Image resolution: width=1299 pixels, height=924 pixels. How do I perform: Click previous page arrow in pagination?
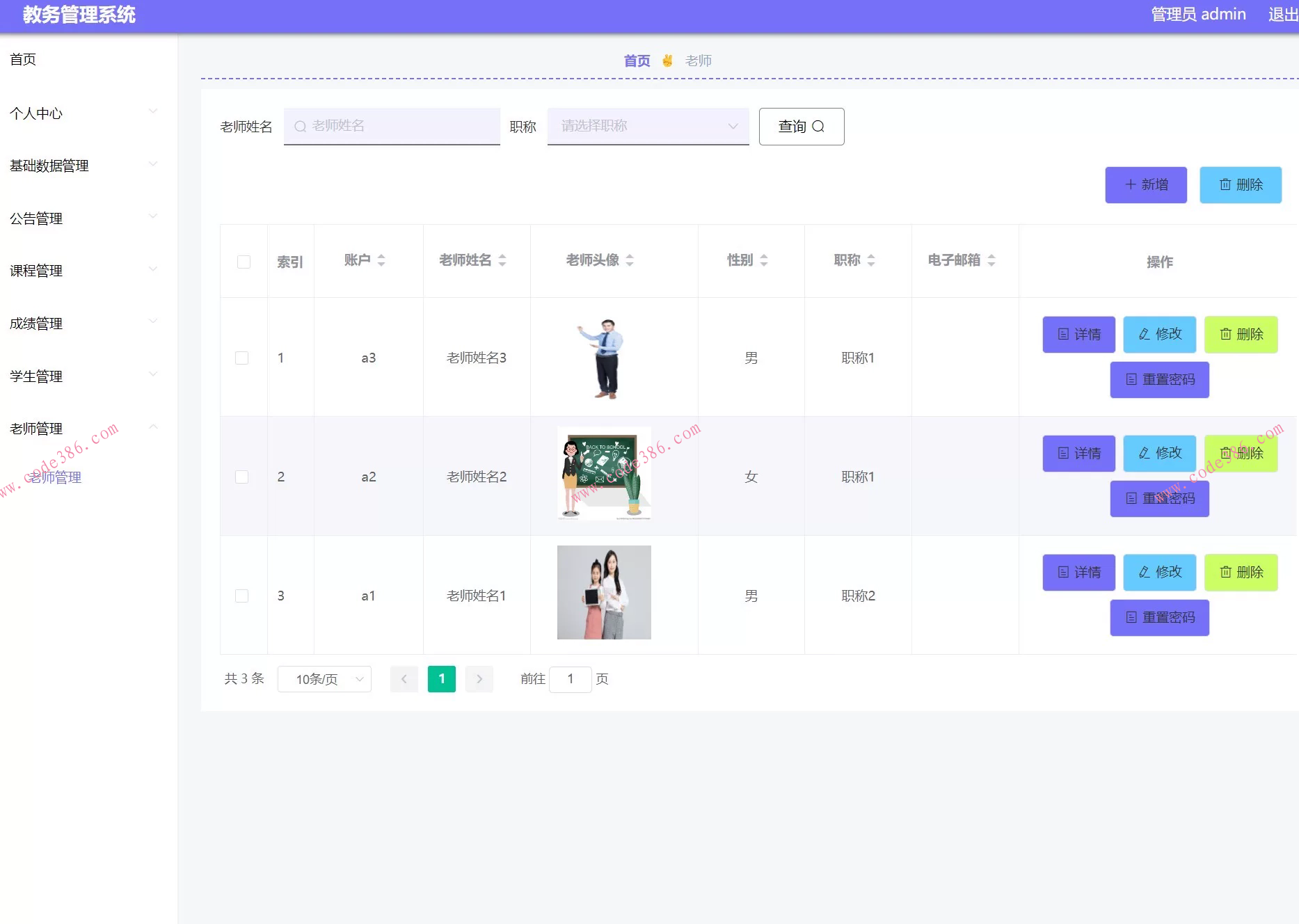point(404,679)
